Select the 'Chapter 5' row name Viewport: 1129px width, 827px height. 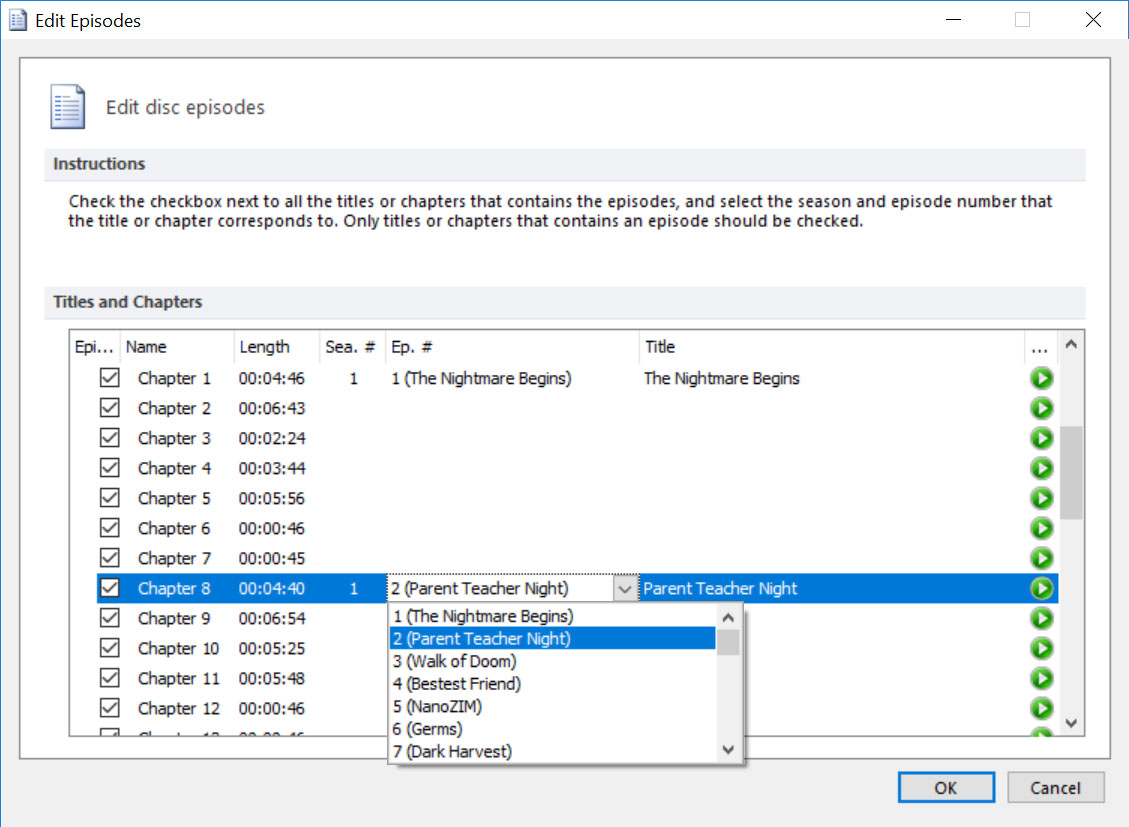pos(174,498)
